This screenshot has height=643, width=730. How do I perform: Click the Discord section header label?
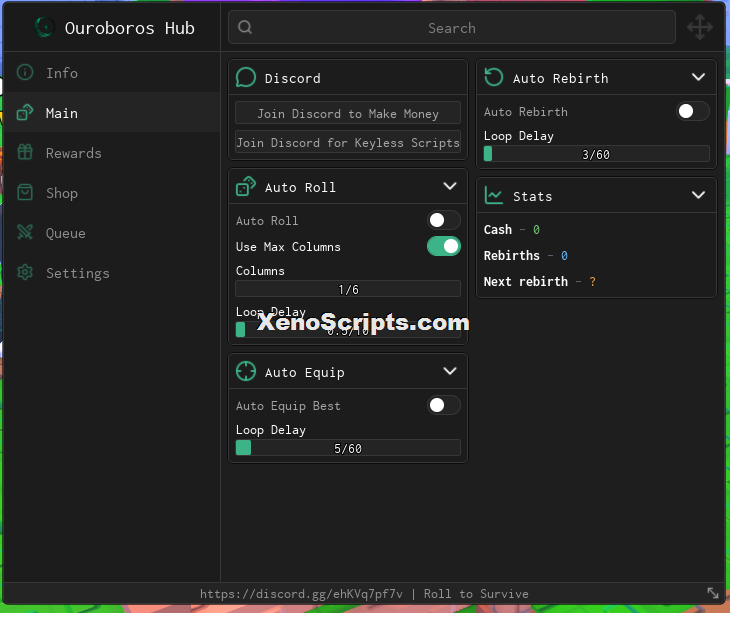[x=292, y=78]
